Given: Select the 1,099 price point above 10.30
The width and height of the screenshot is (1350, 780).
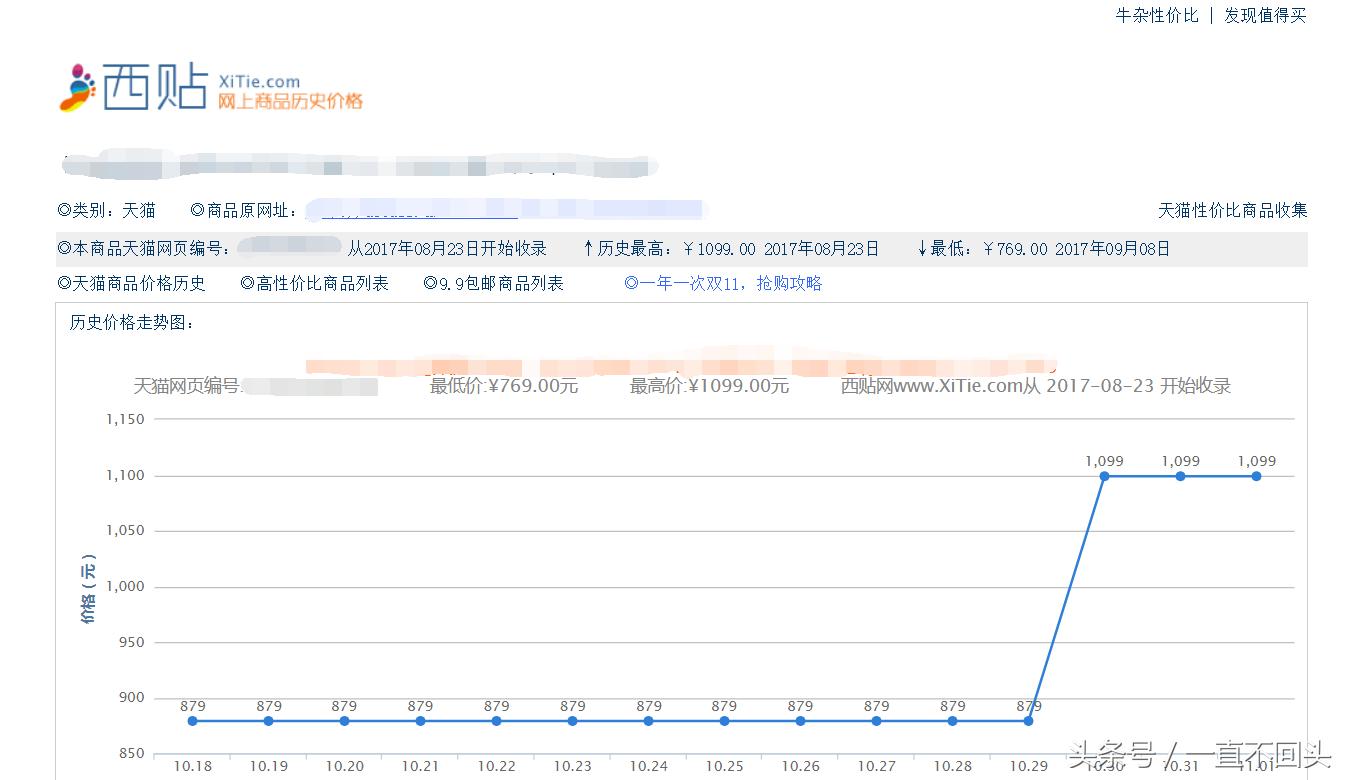Looking at the screenshot, I should (1104, 478).
